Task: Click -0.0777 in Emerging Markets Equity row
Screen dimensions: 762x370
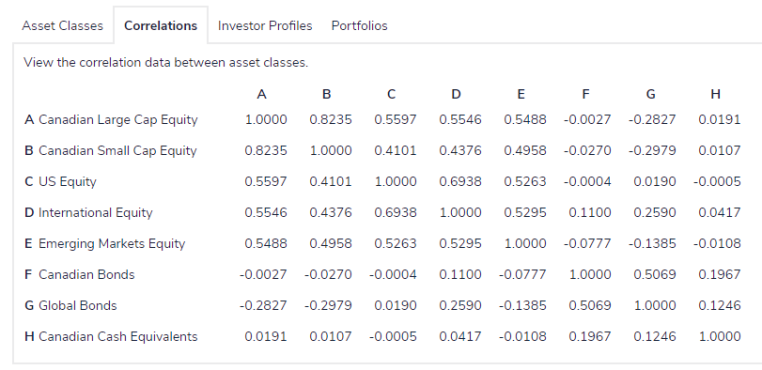Action: coord(587,244)
